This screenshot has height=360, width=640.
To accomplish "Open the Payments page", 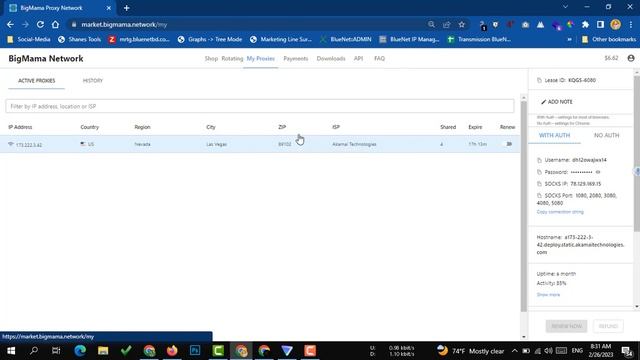I will 296,58.
